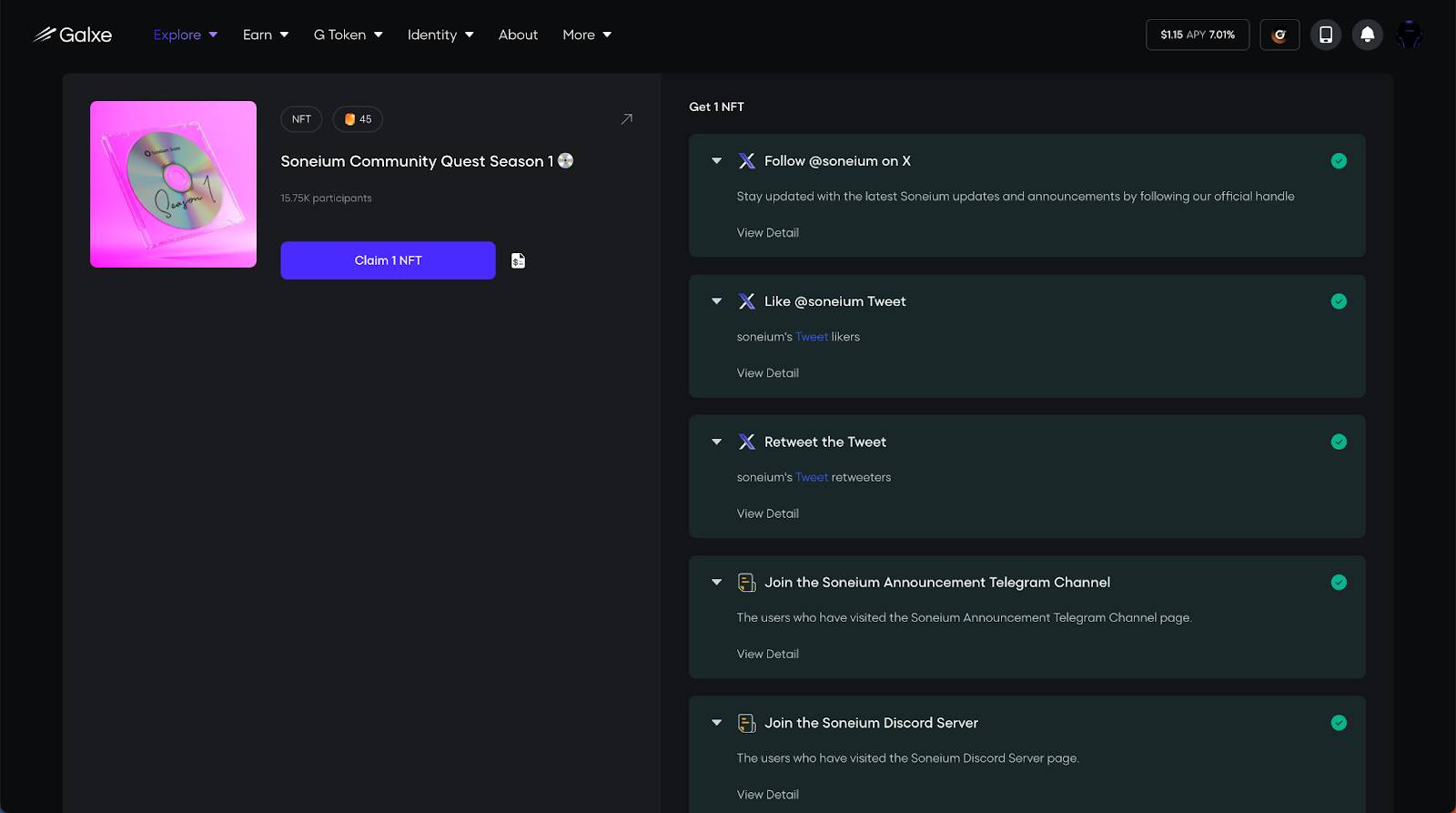Open the Tweet link in likers line
The height and width of the screenshot is (813, 1456).
coord(812,337)
